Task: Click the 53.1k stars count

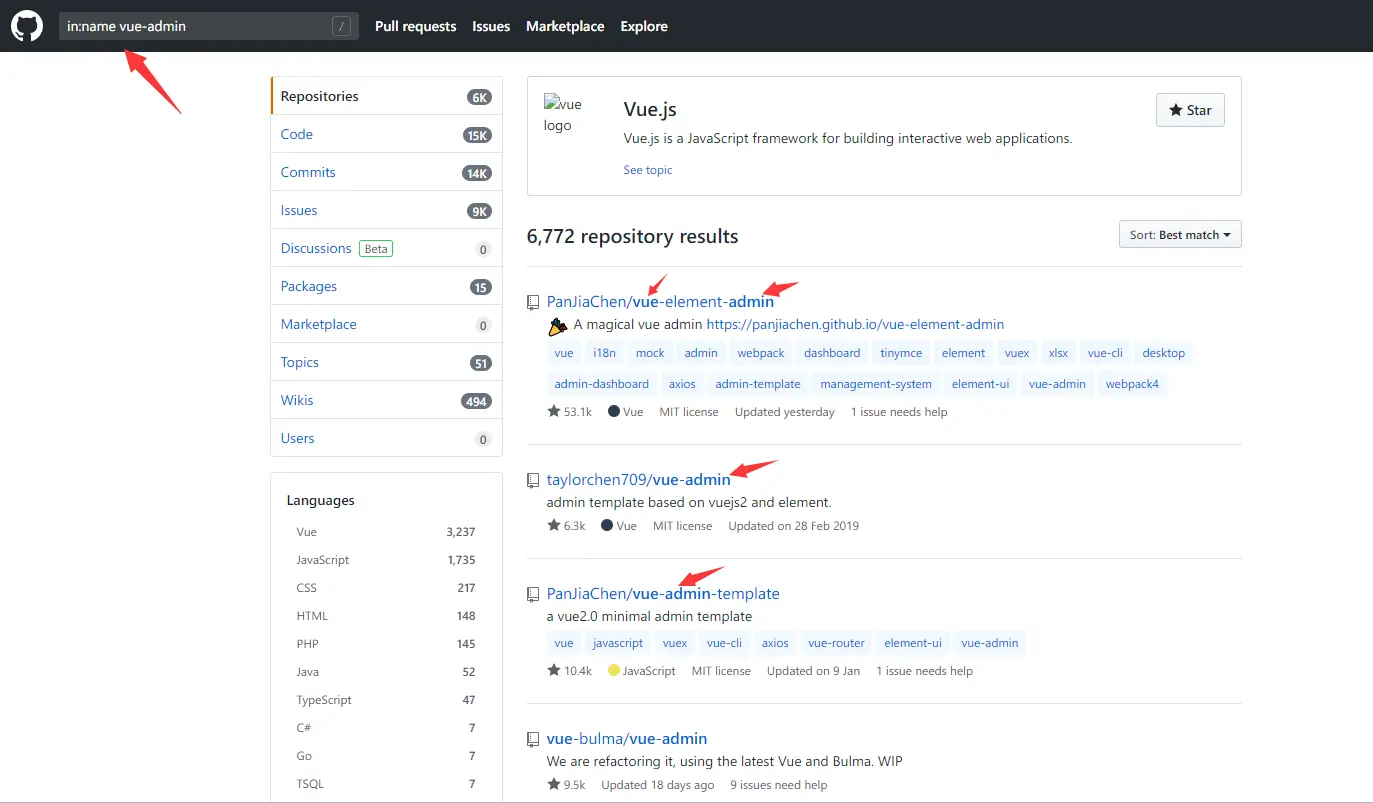Action: point(570,412)
